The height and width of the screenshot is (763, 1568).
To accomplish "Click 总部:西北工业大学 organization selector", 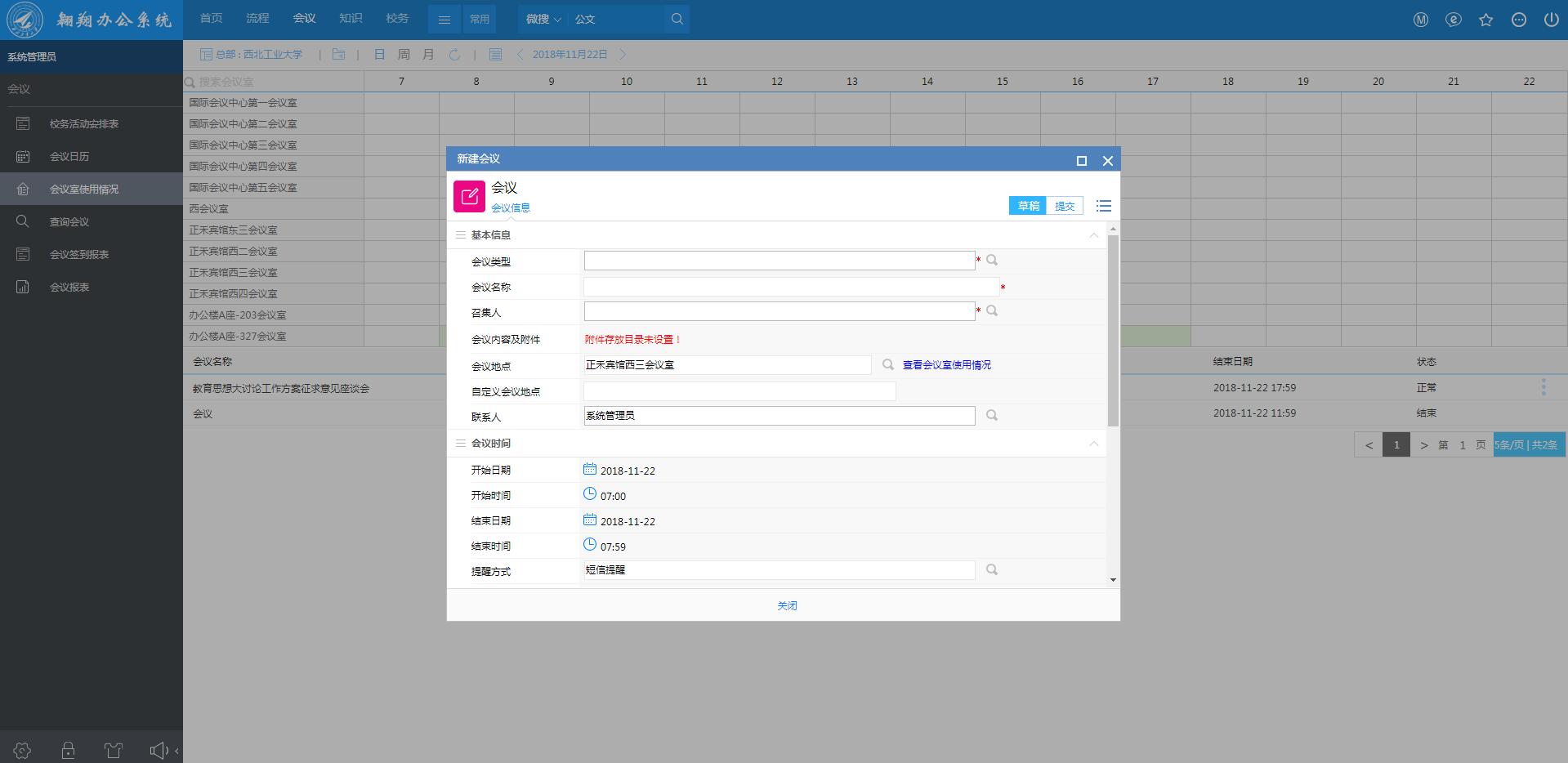I will click(252, 55).
